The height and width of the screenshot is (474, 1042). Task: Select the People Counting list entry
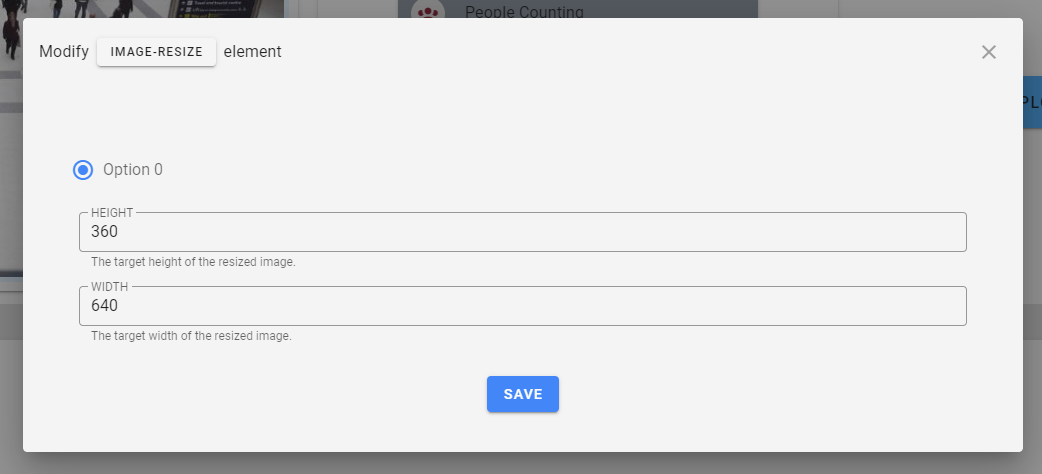click(x=524, y=11)
